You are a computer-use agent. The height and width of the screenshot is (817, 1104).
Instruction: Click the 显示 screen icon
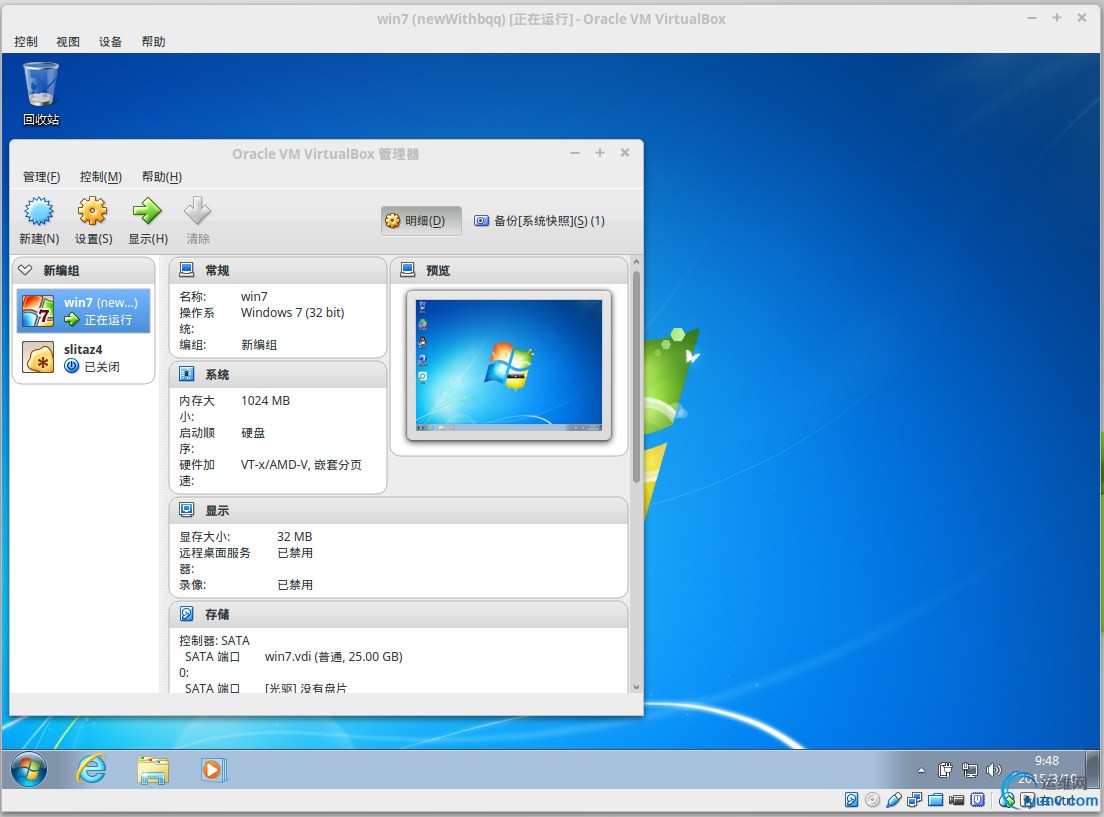click(187, 510)
